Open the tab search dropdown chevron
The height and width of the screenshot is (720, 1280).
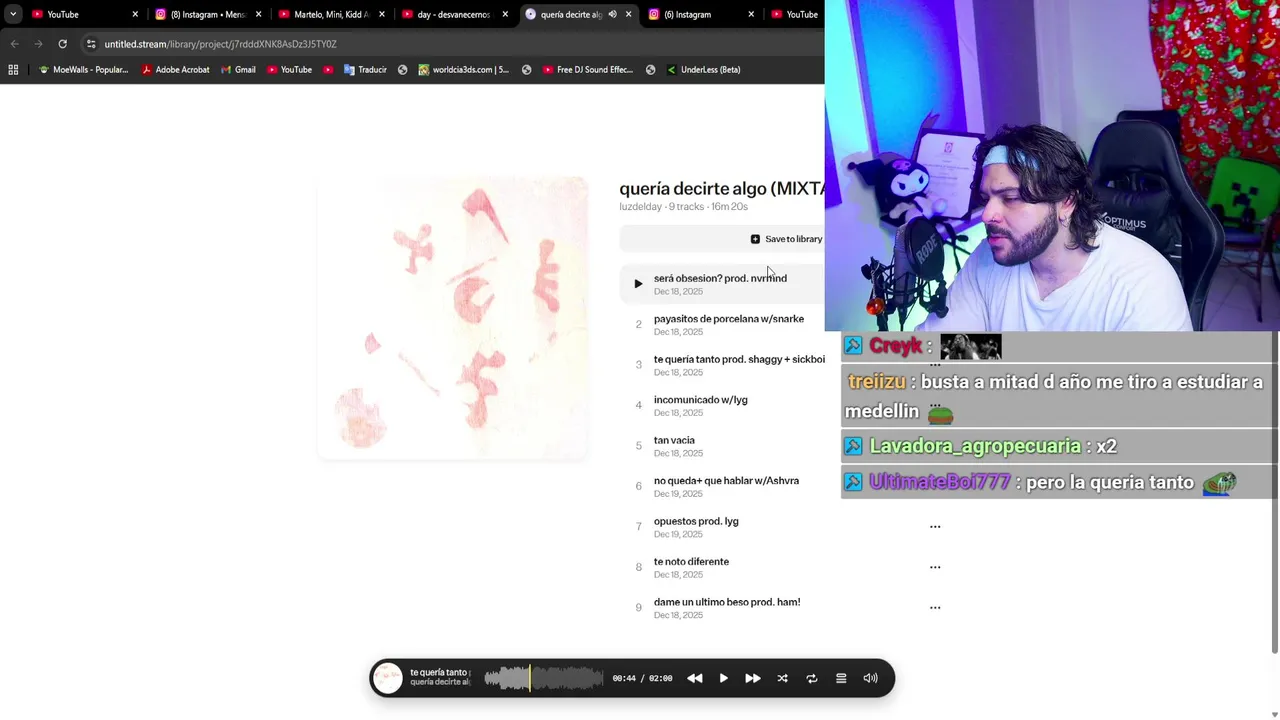click(x=13, y=14)
